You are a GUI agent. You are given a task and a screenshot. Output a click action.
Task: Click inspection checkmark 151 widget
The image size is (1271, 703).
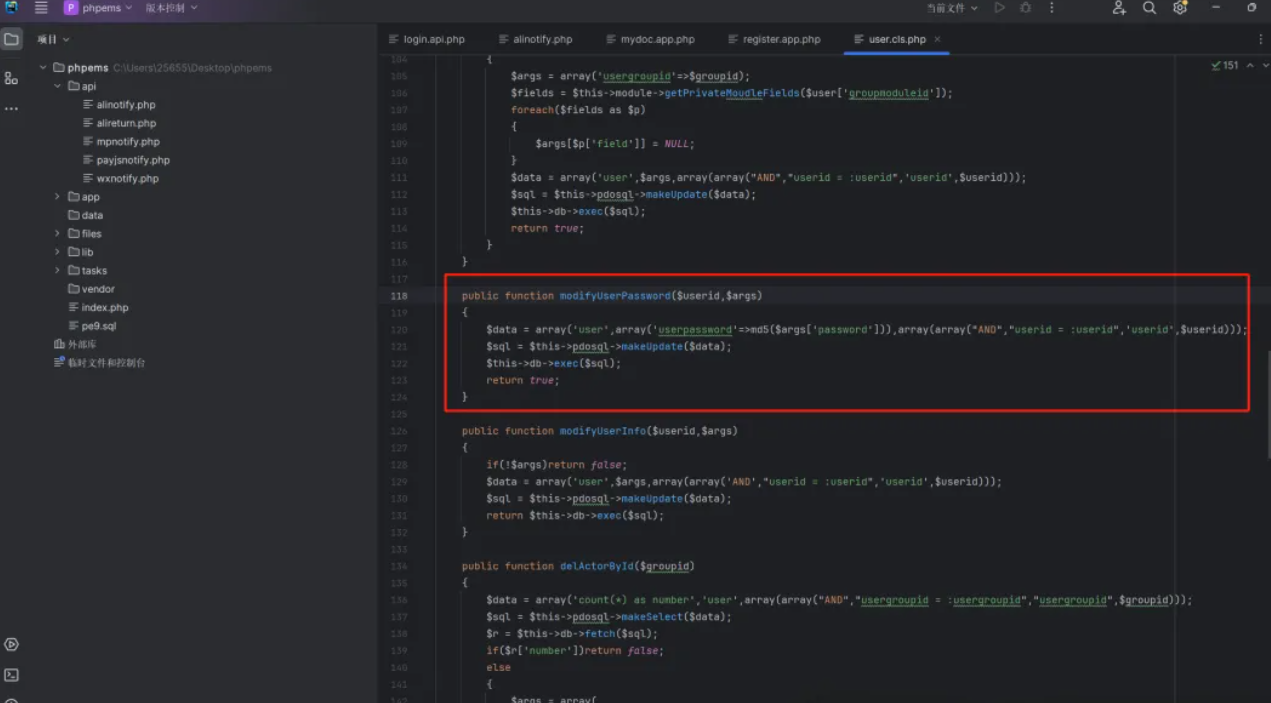1225,66
